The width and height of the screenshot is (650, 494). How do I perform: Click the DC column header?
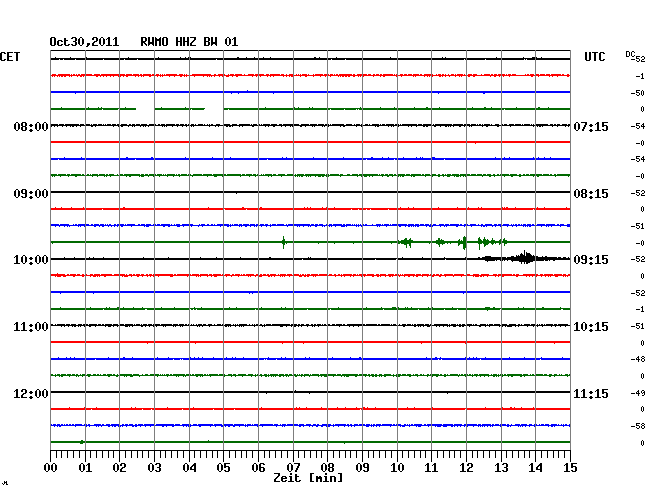point(630,55)
